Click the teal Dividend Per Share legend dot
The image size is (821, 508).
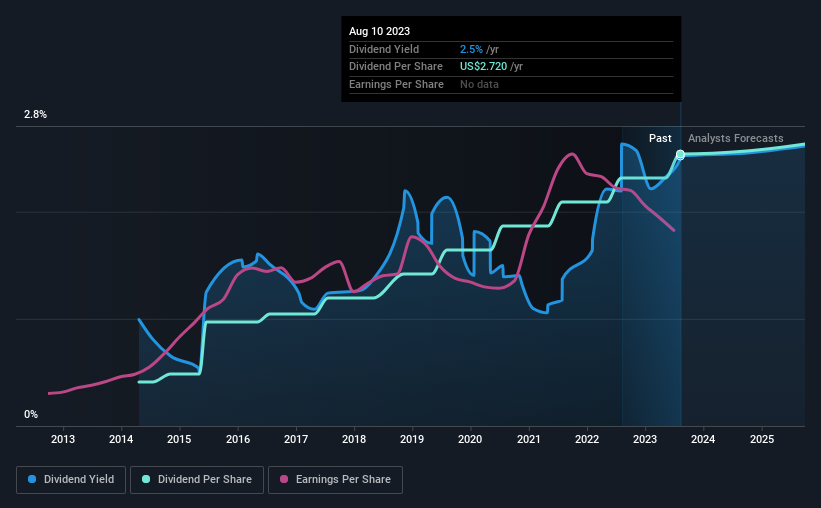146,479
